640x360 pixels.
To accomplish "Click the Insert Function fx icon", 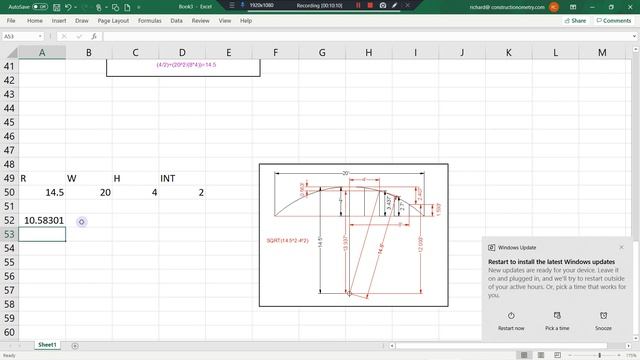I will point(94,36).
